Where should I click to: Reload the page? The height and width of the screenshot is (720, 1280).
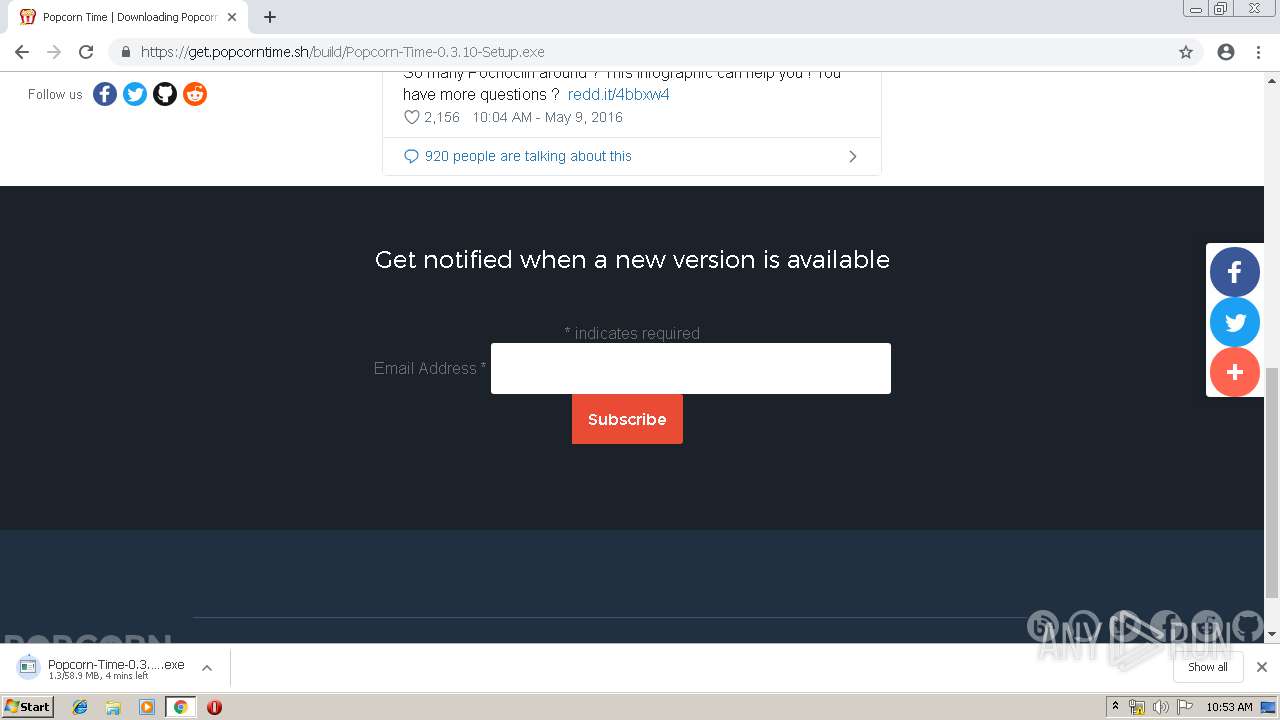pyautogui.click(x=86, y=52)
